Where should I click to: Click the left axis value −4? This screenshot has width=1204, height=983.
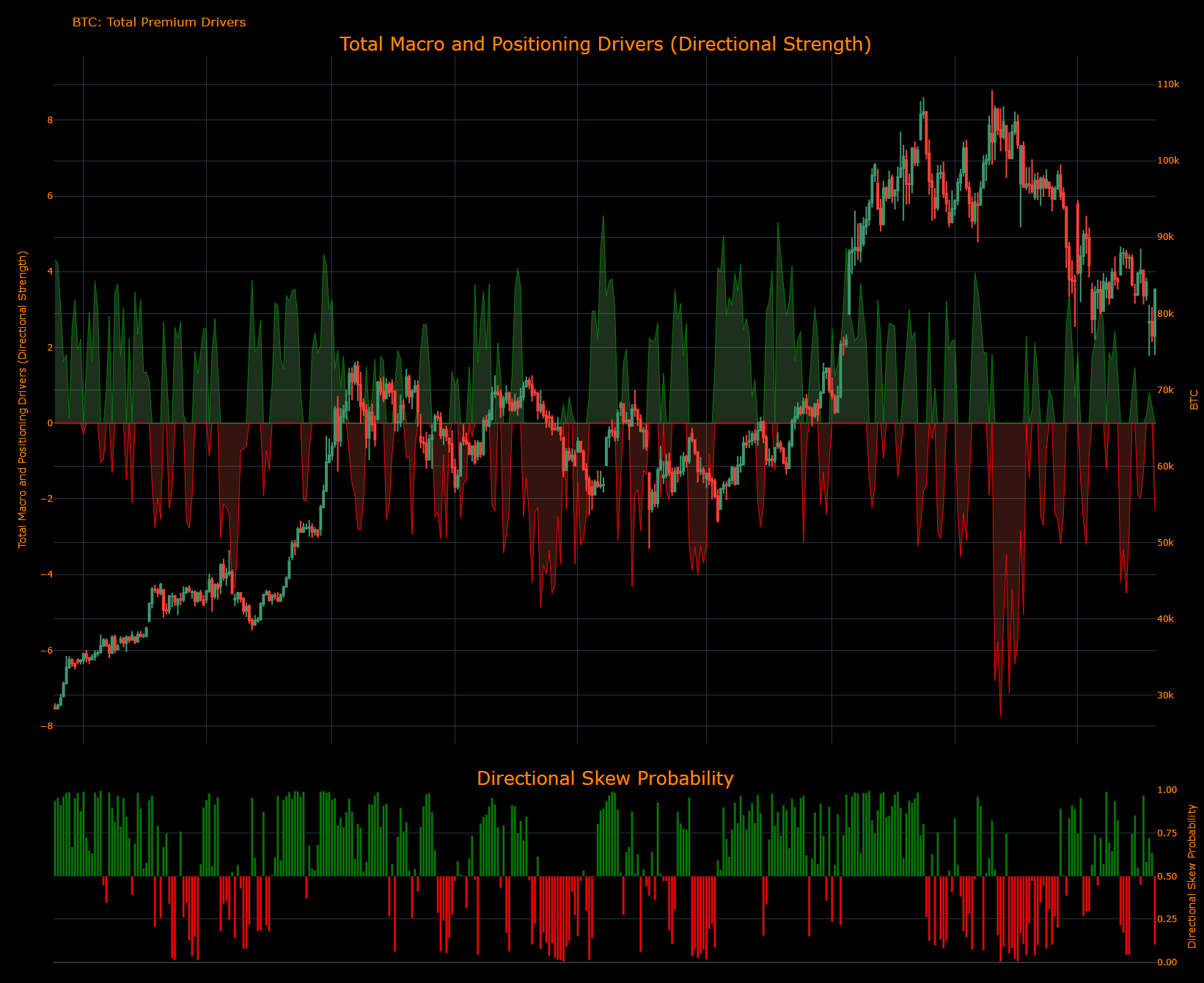click(47, 575)
